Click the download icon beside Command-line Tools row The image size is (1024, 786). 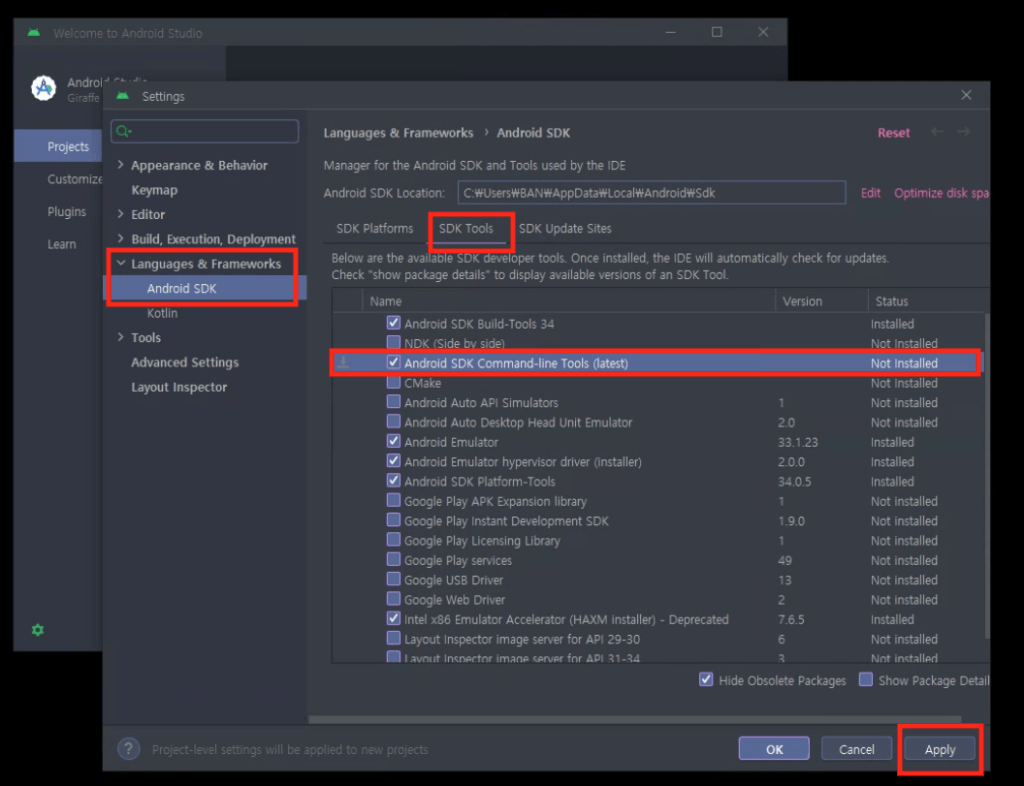(x=344, y=362)
